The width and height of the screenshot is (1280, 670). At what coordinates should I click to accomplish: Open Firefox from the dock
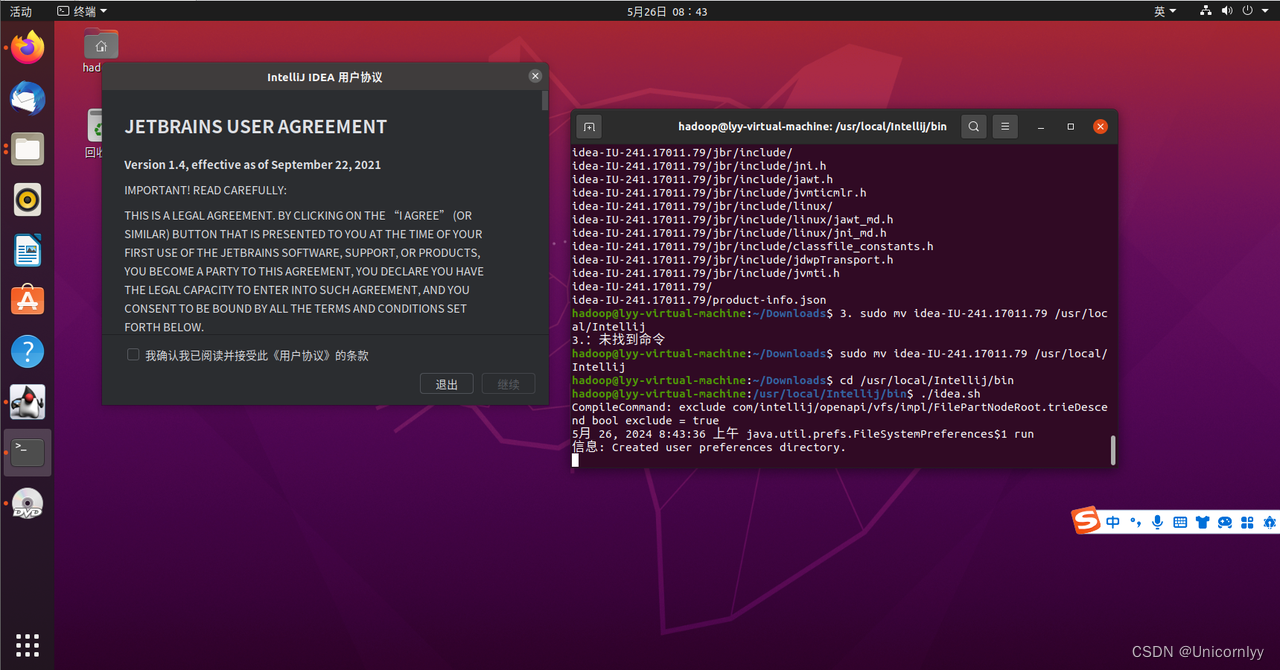click(28, 47)
